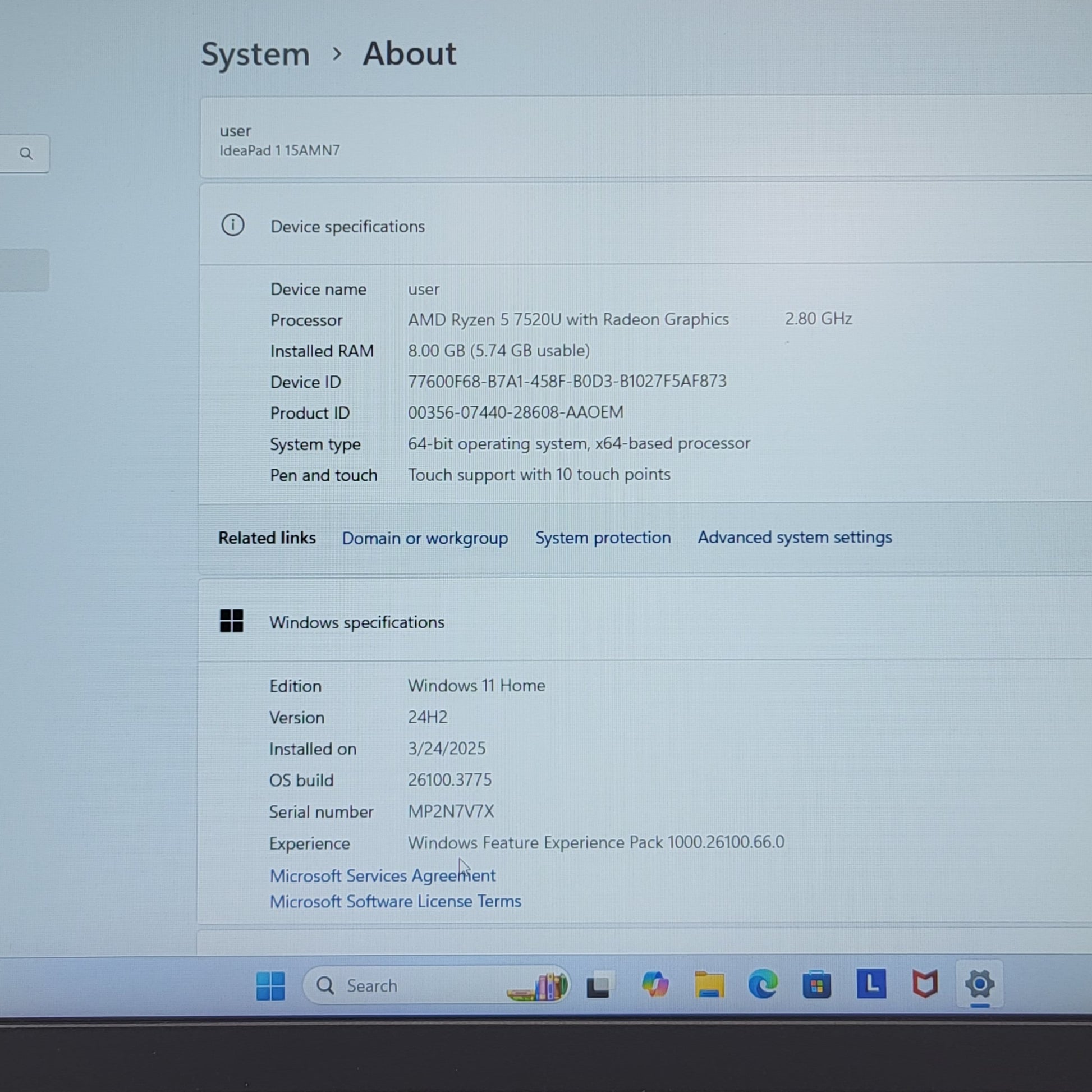Click the settings search magnifier icon
This screenshot has height=1092, width=1092.
(x=26, y=154)
